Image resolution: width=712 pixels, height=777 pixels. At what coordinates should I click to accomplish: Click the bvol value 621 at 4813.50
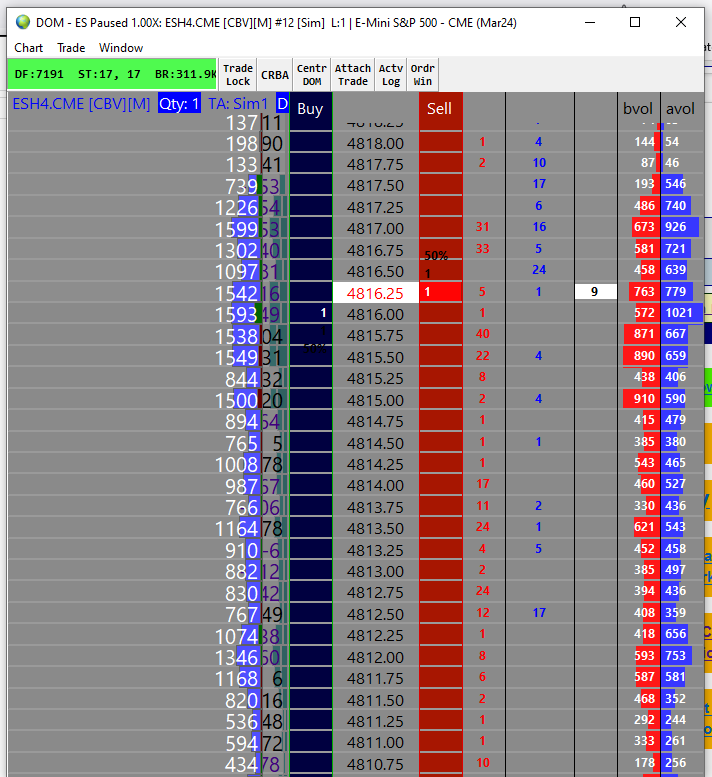click(646, 526)
